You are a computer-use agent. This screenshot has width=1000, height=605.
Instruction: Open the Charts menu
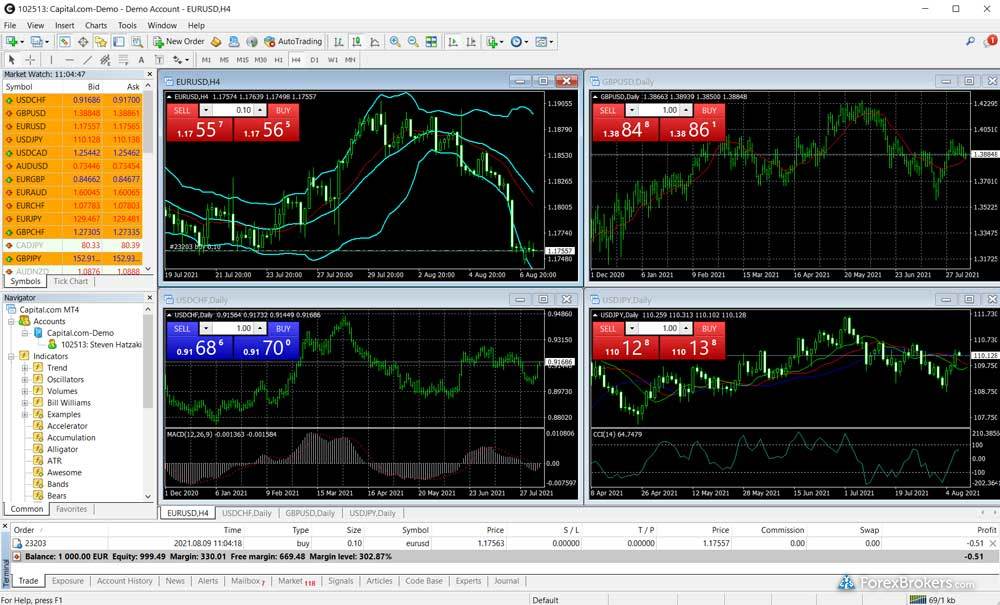point(96,25)
